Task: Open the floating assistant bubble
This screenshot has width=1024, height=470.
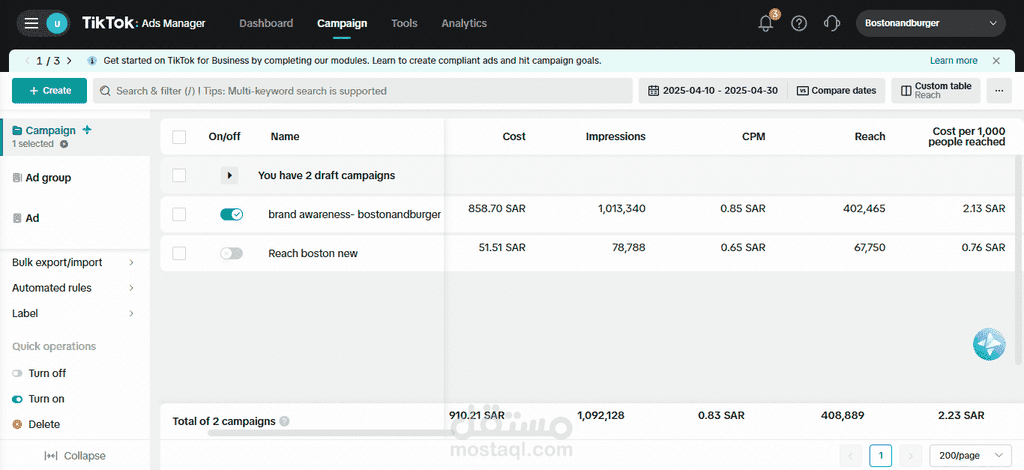Action: [x=989, y=344]
